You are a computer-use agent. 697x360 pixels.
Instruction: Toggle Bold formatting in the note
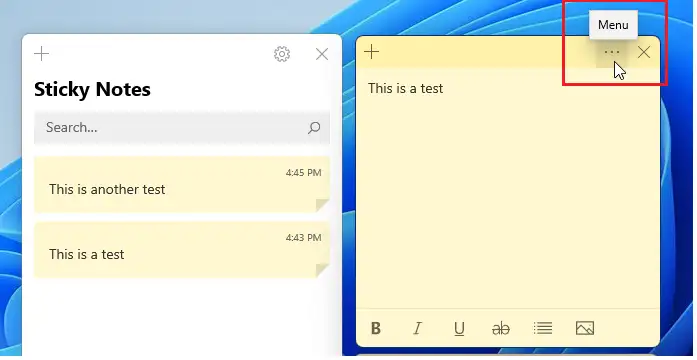coord(376,328)
